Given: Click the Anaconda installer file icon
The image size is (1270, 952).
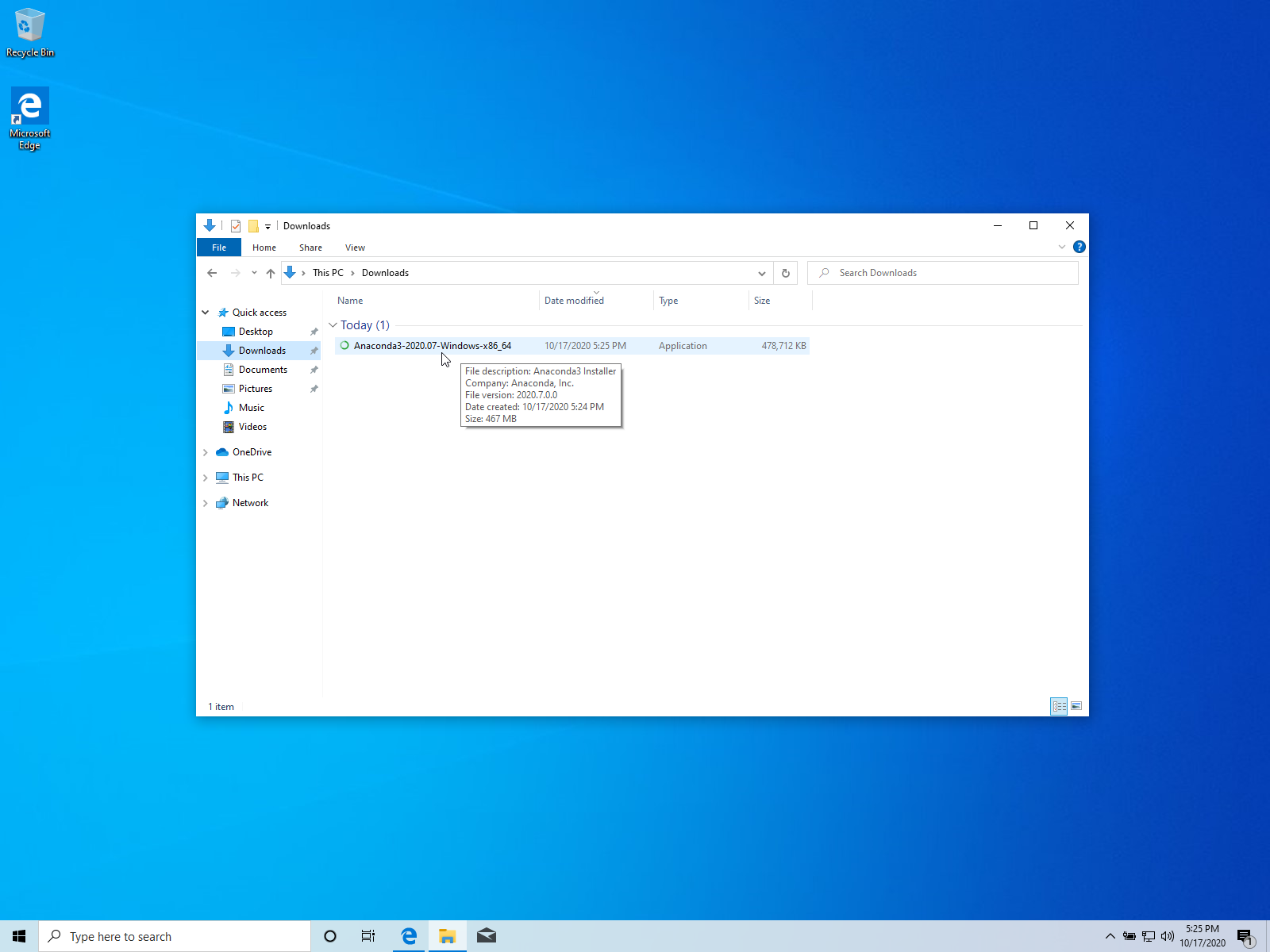Looking at the screenshot, I should click(x=344, y=346).
